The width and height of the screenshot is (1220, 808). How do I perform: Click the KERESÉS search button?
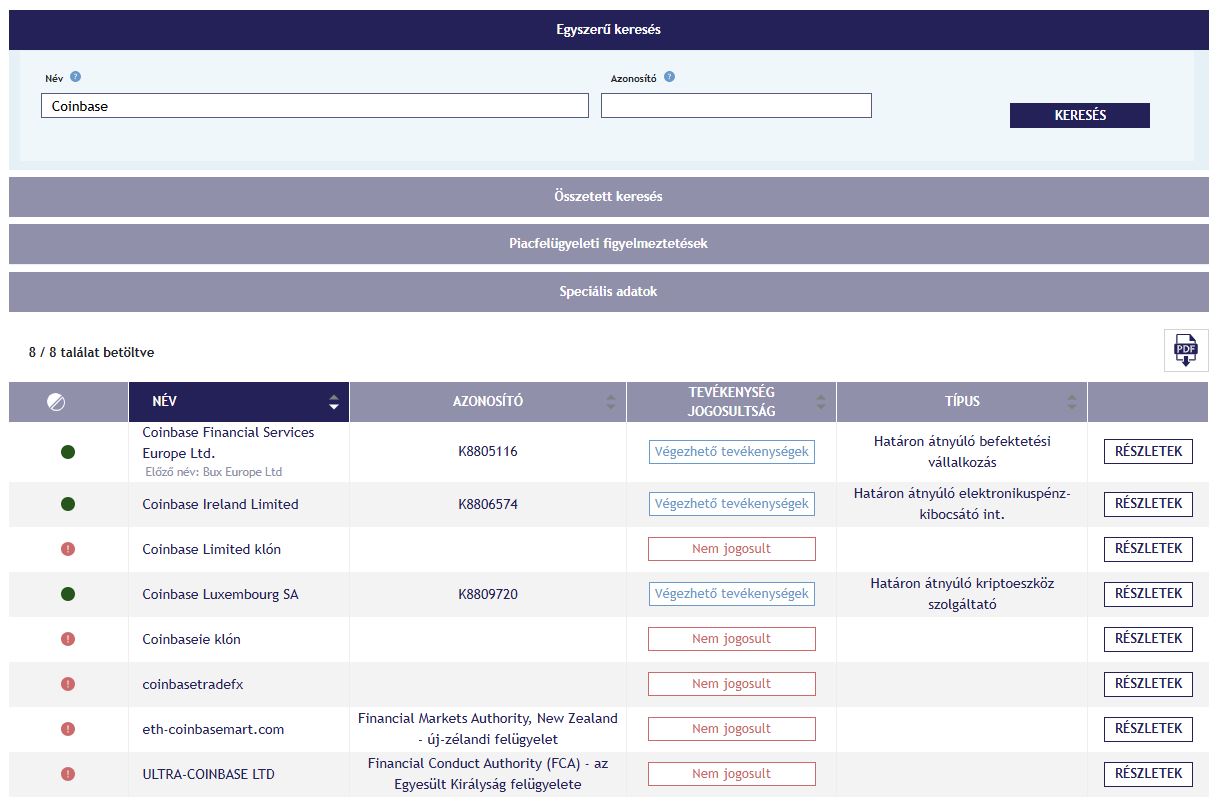[x=1080, y=115]
